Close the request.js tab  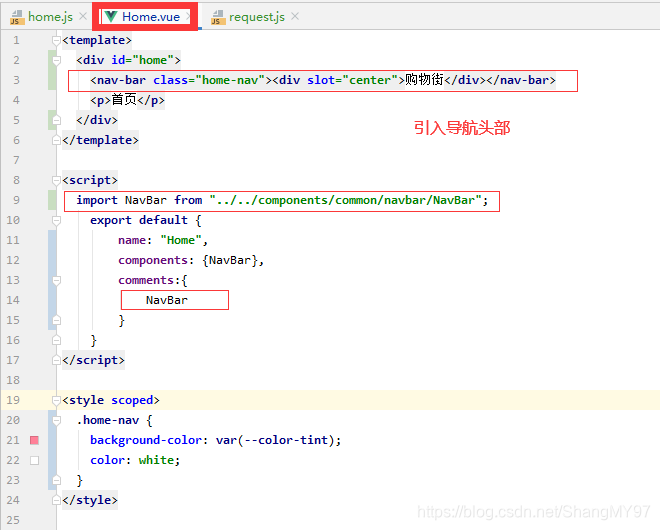click(295, 16)
